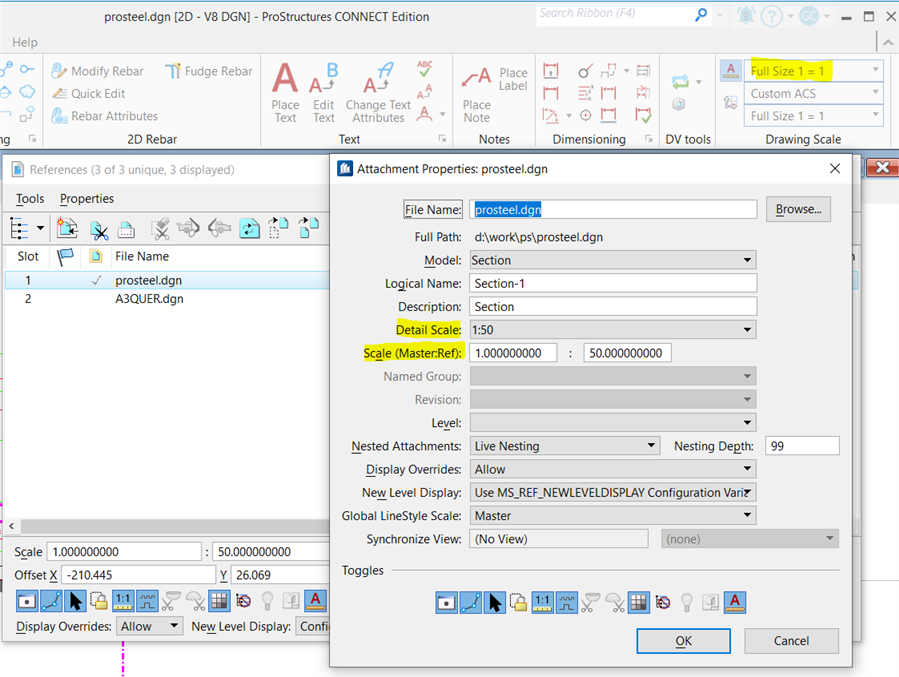The width and height of the screenshot is (899, 677).
Task: Open Display Overrides dropdown in Attachment Properties
Action: (612, 469)
